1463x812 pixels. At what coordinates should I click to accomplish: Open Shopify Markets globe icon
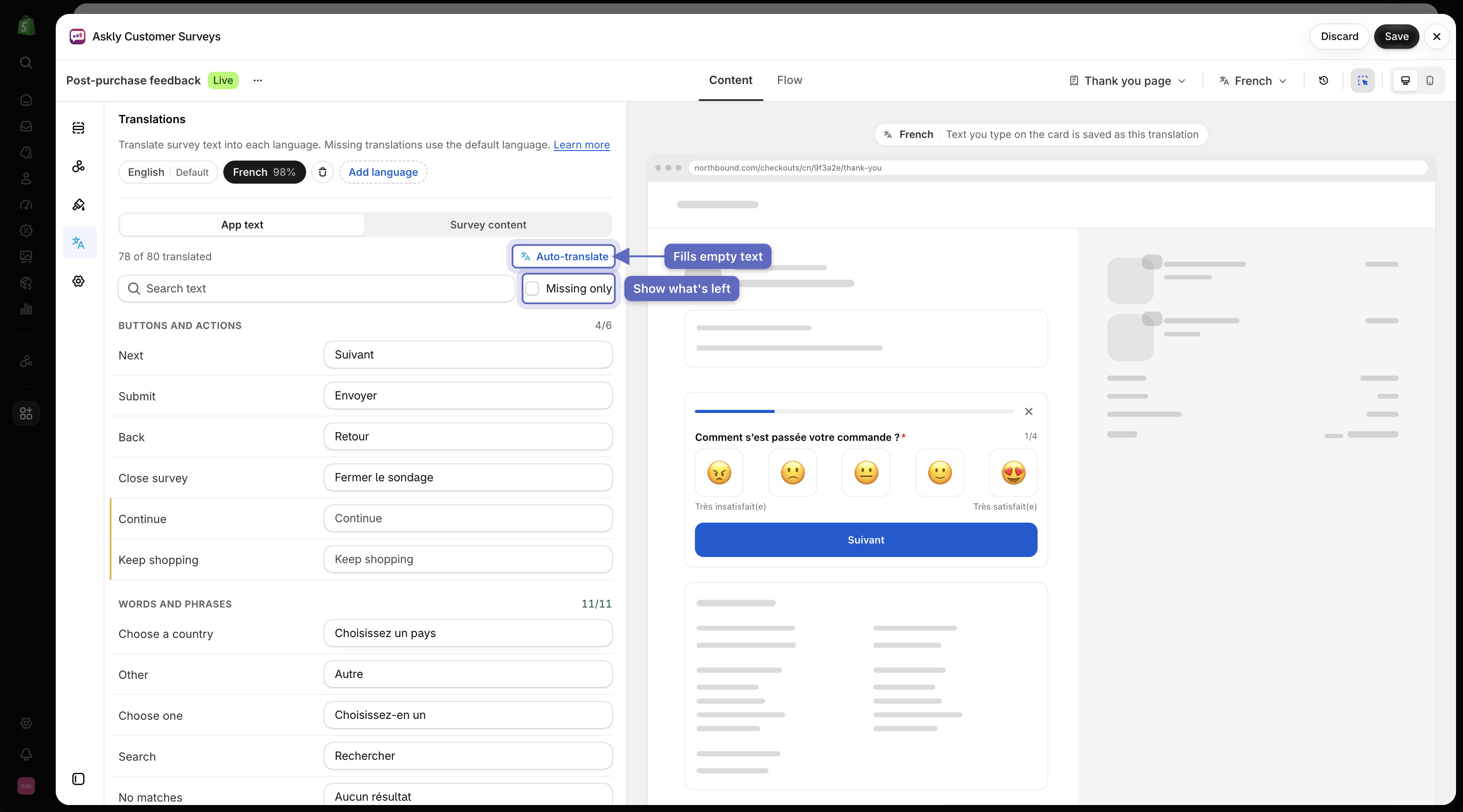pos(26,282)
